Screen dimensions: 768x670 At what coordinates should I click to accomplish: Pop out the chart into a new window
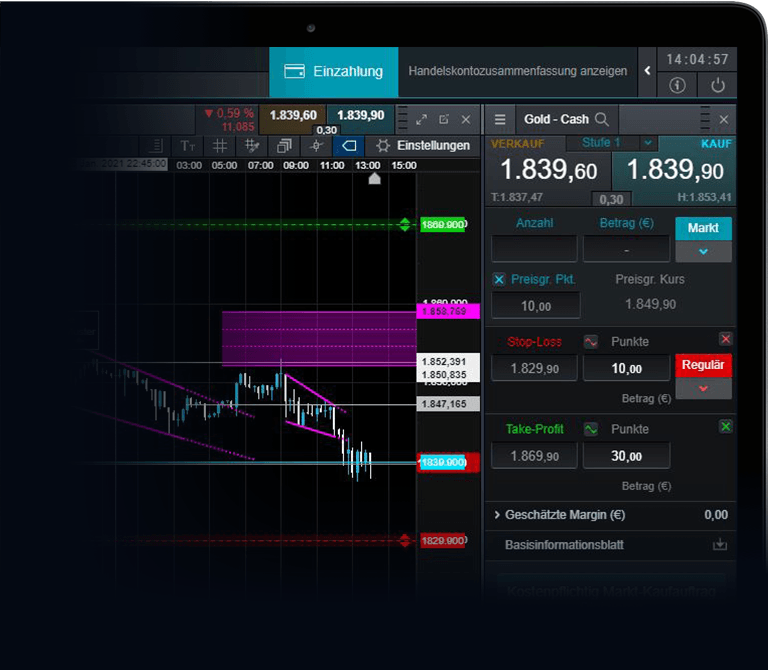tap(444, 119)
